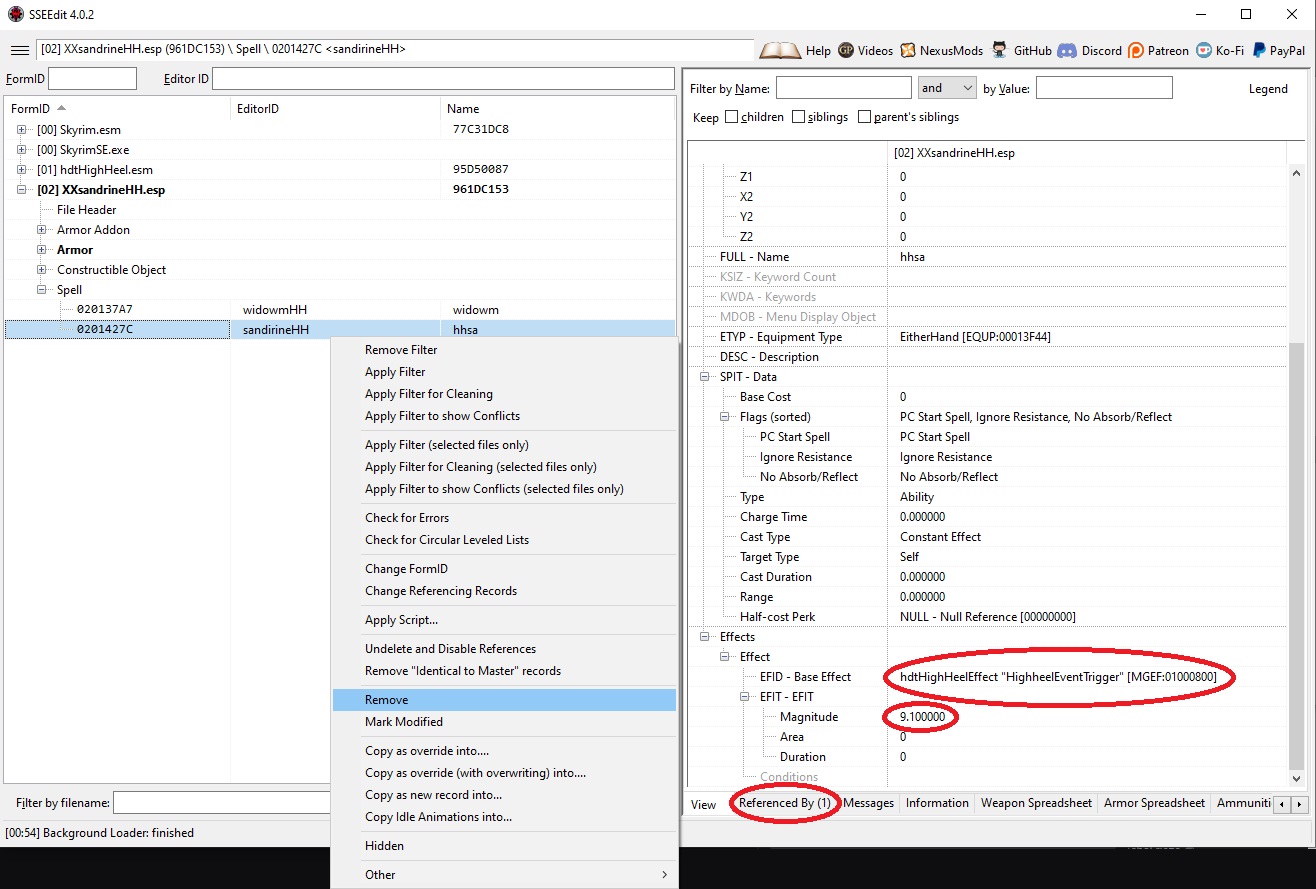Select Apply Filter for Cleaning

pyautogui.click(x=504, y=394)
